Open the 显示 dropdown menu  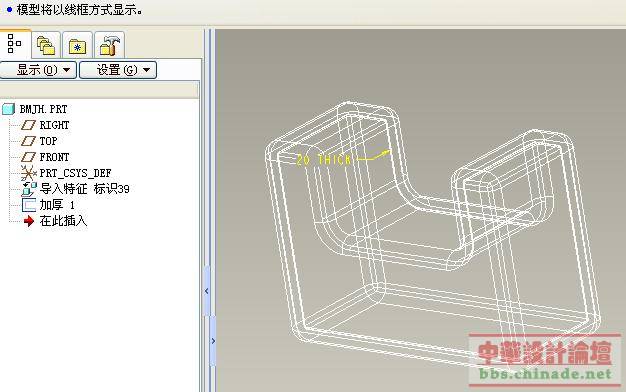pyautogui.click(x=38, y=70)
